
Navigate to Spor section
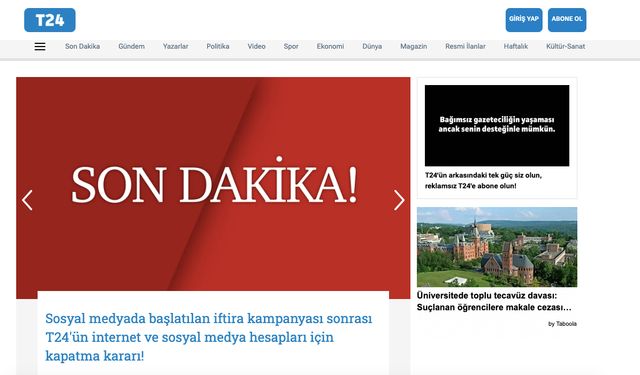291,47
